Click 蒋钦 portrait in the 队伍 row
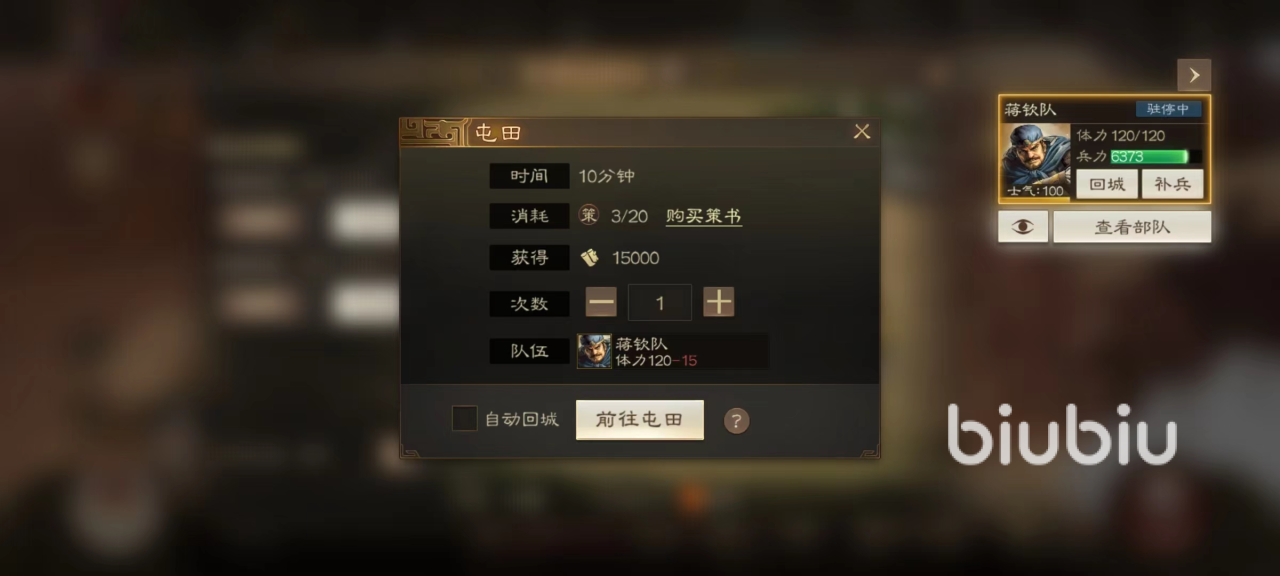1280x576 pixels. click(594, 351)
